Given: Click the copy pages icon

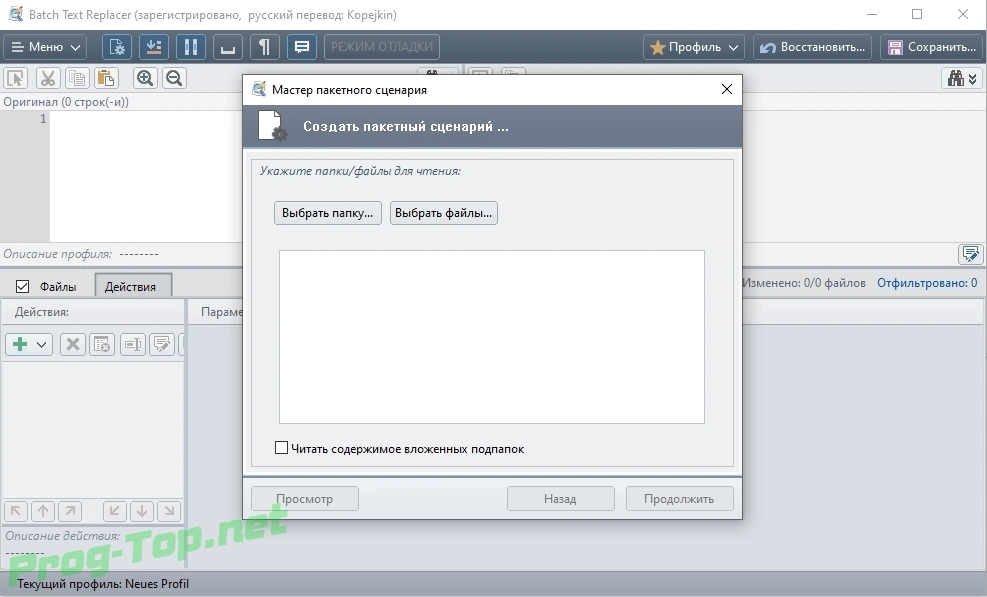Looking at the screenshot, I should pos(77,78).
